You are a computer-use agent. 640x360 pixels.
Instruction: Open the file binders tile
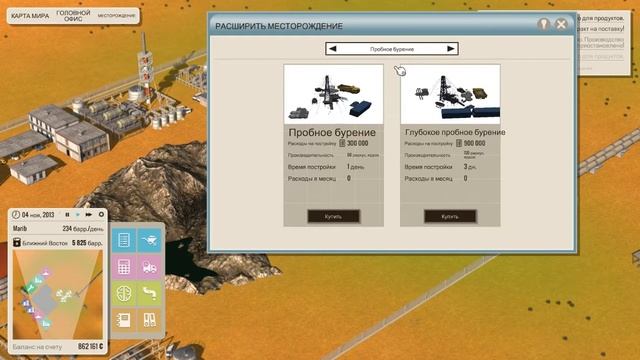pos(150,320)
